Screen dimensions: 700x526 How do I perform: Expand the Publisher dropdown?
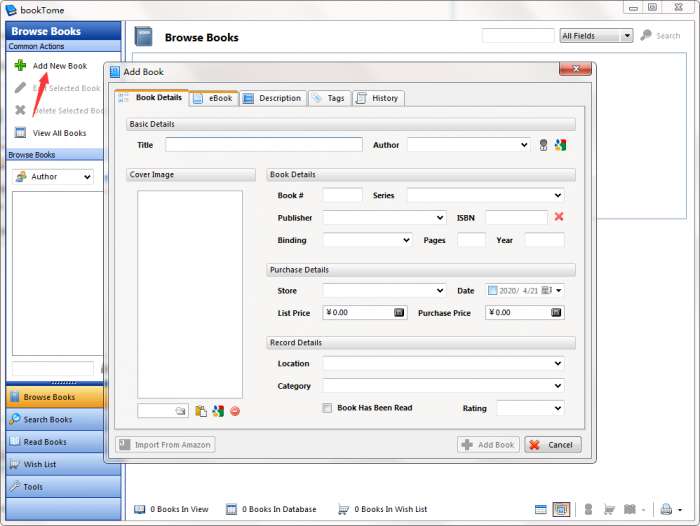(x=440, y=217)
